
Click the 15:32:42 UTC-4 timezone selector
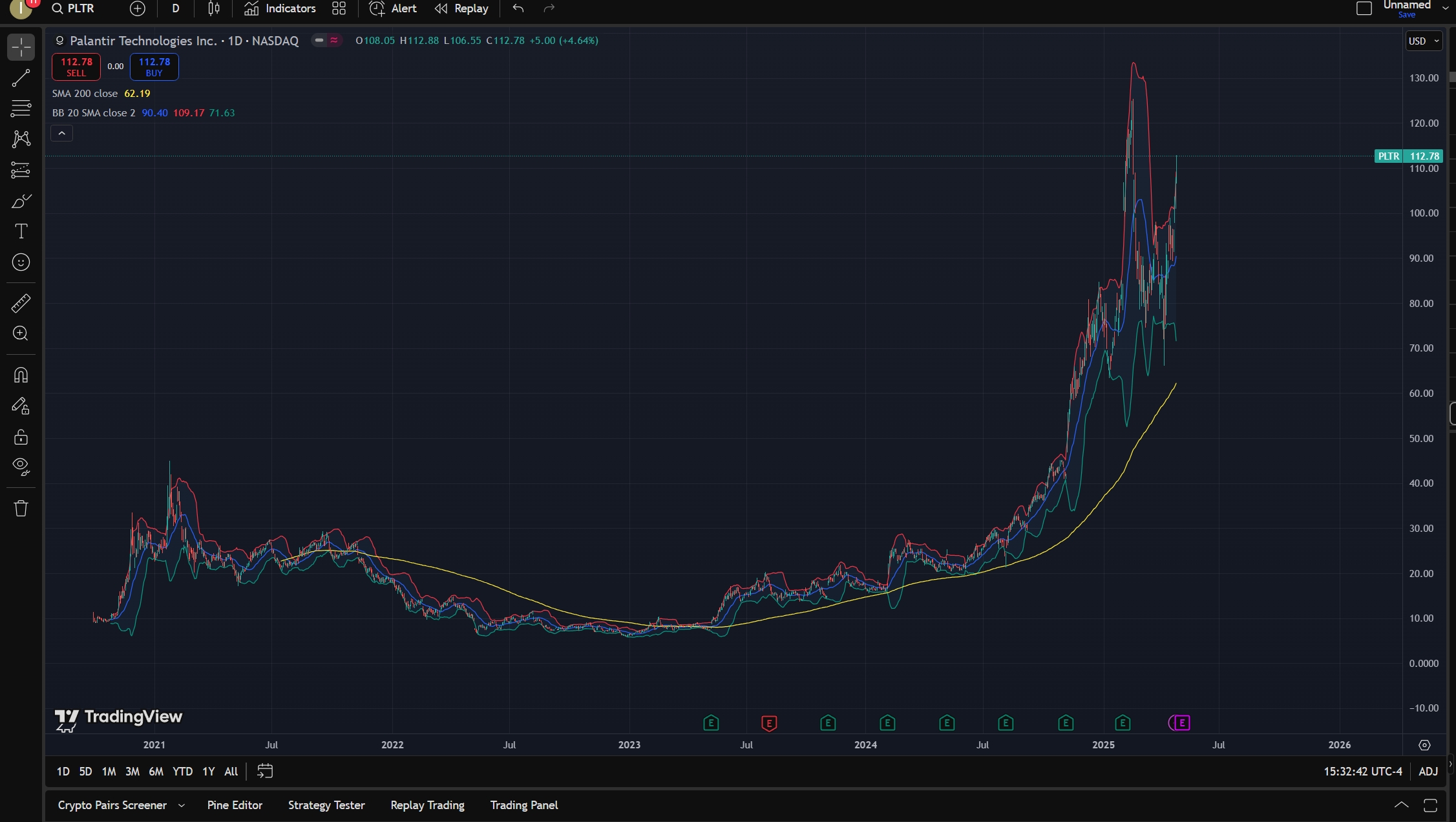coord(1362,772)
